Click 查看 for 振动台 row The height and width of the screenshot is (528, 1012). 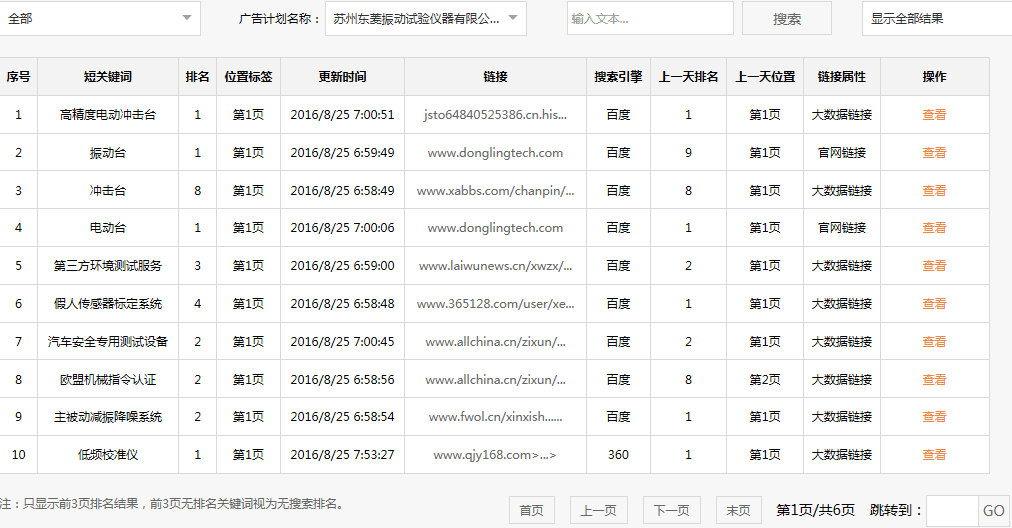pos(934,153)
